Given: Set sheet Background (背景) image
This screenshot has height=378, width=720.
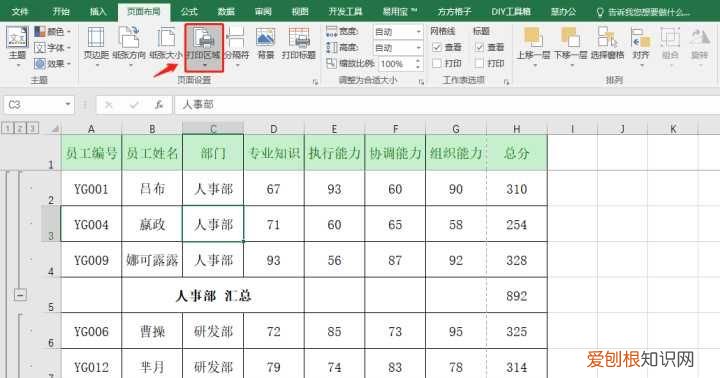Looking at the screenshot, I should click(x=265, y=44).
